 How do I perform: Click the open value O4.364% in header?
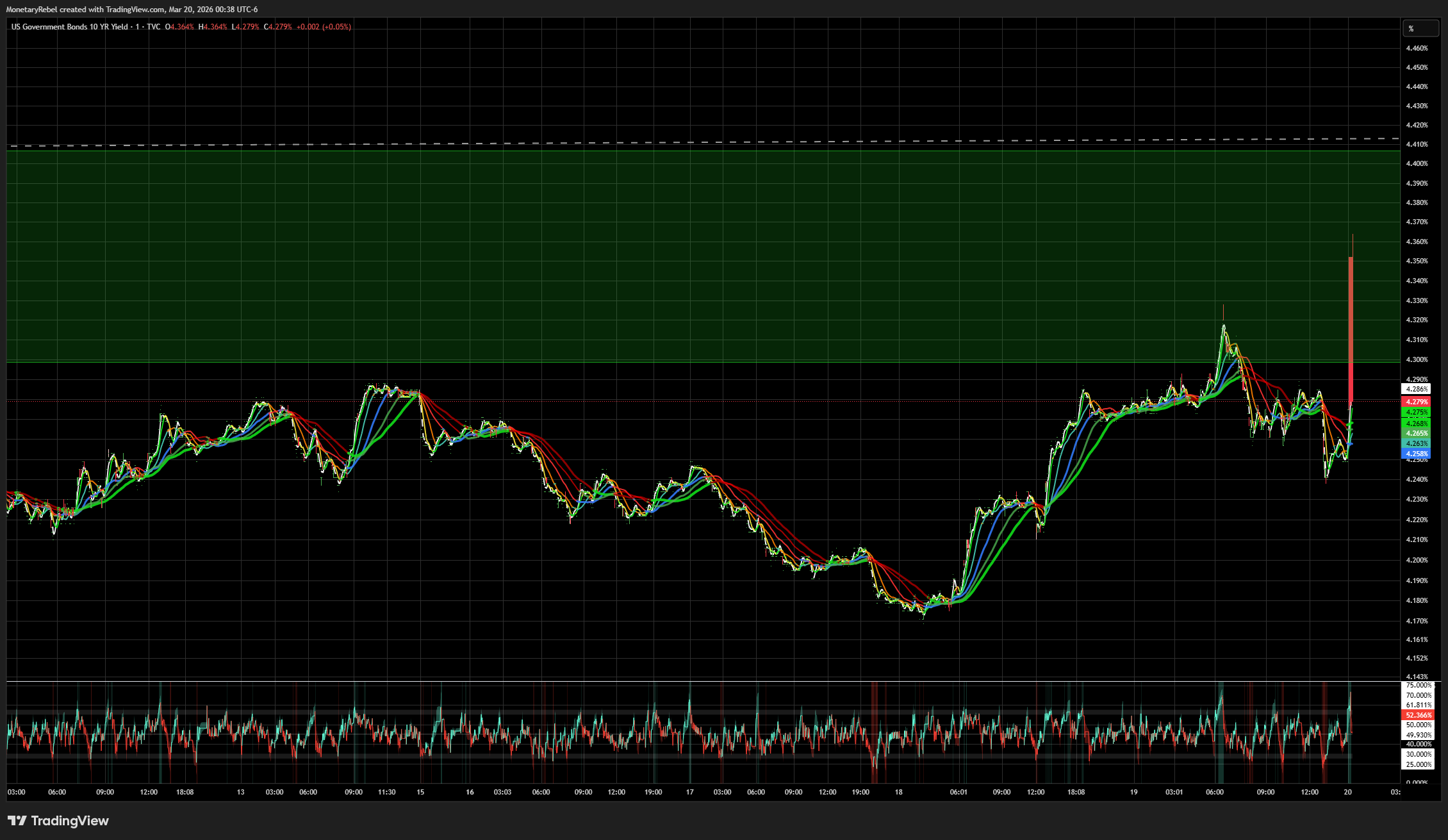(x=179, y=27)
